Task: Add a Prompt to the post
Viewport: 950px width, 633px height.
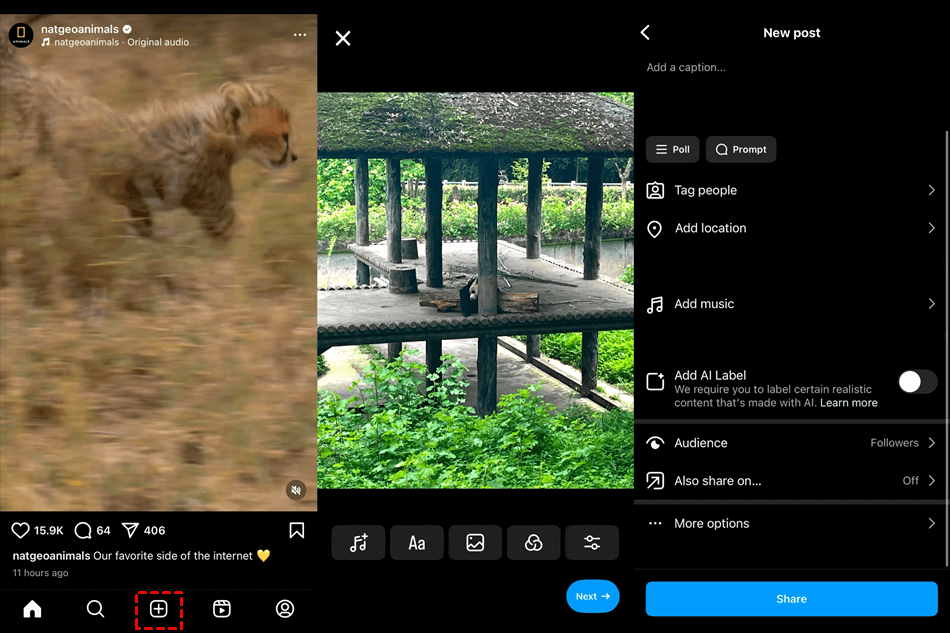Action: coord(741,150)
